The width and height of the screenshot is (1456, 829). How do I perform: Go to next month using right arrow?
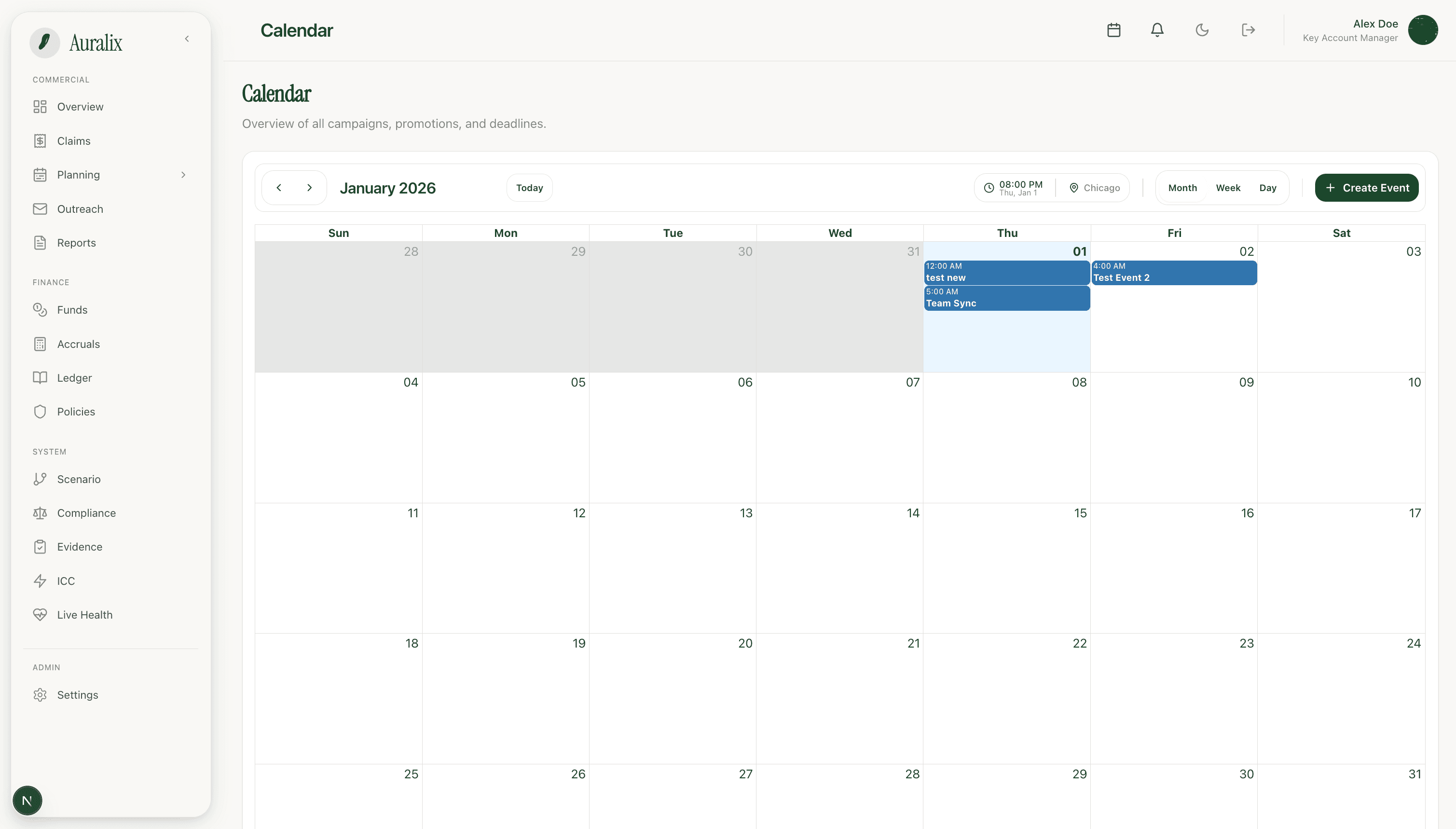[309, 187]
